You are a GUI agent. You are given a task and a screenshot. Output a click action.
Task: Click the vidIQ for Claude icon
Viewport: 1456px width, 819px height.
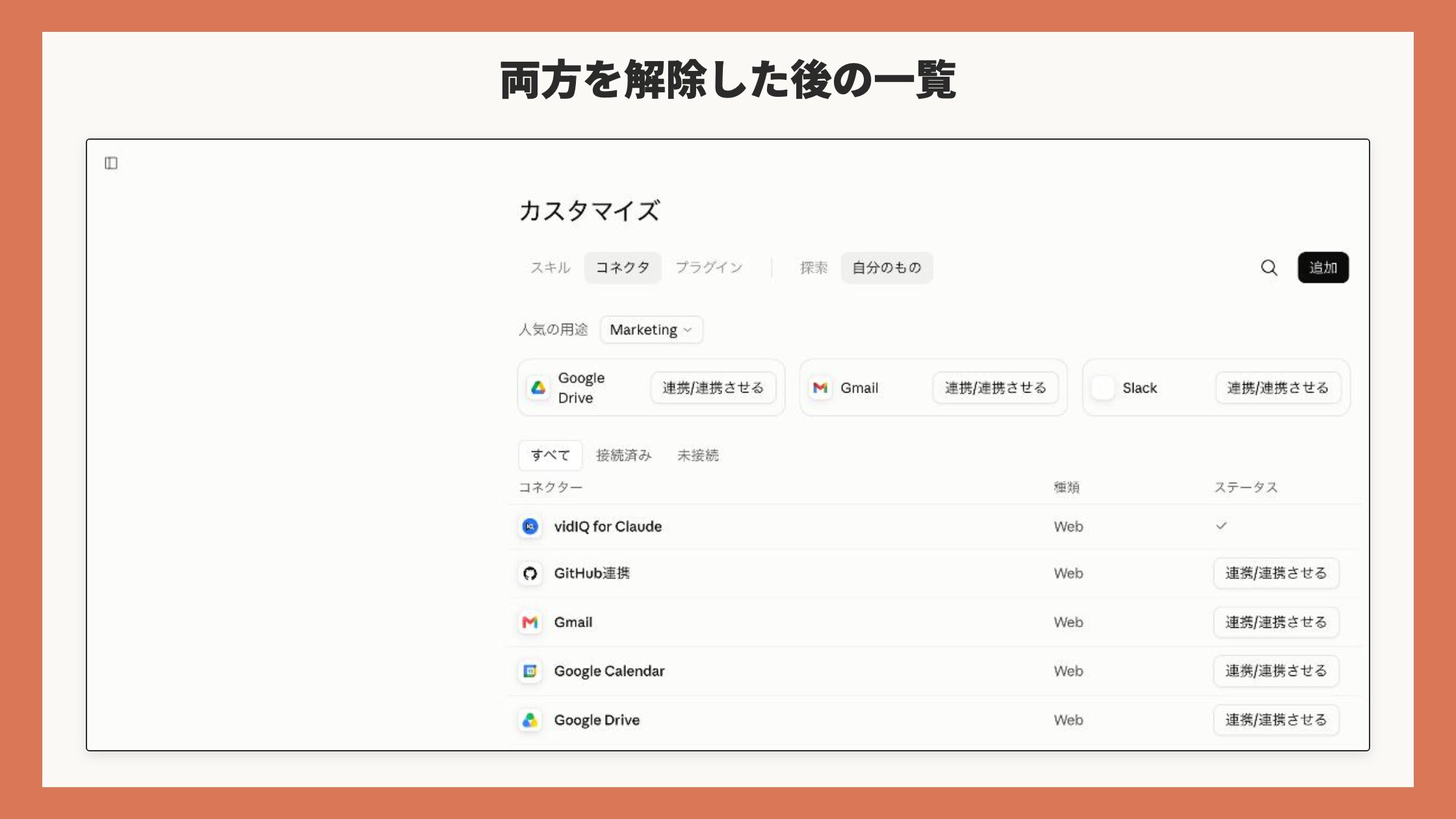pyautogui.click(x=530, y=526)
